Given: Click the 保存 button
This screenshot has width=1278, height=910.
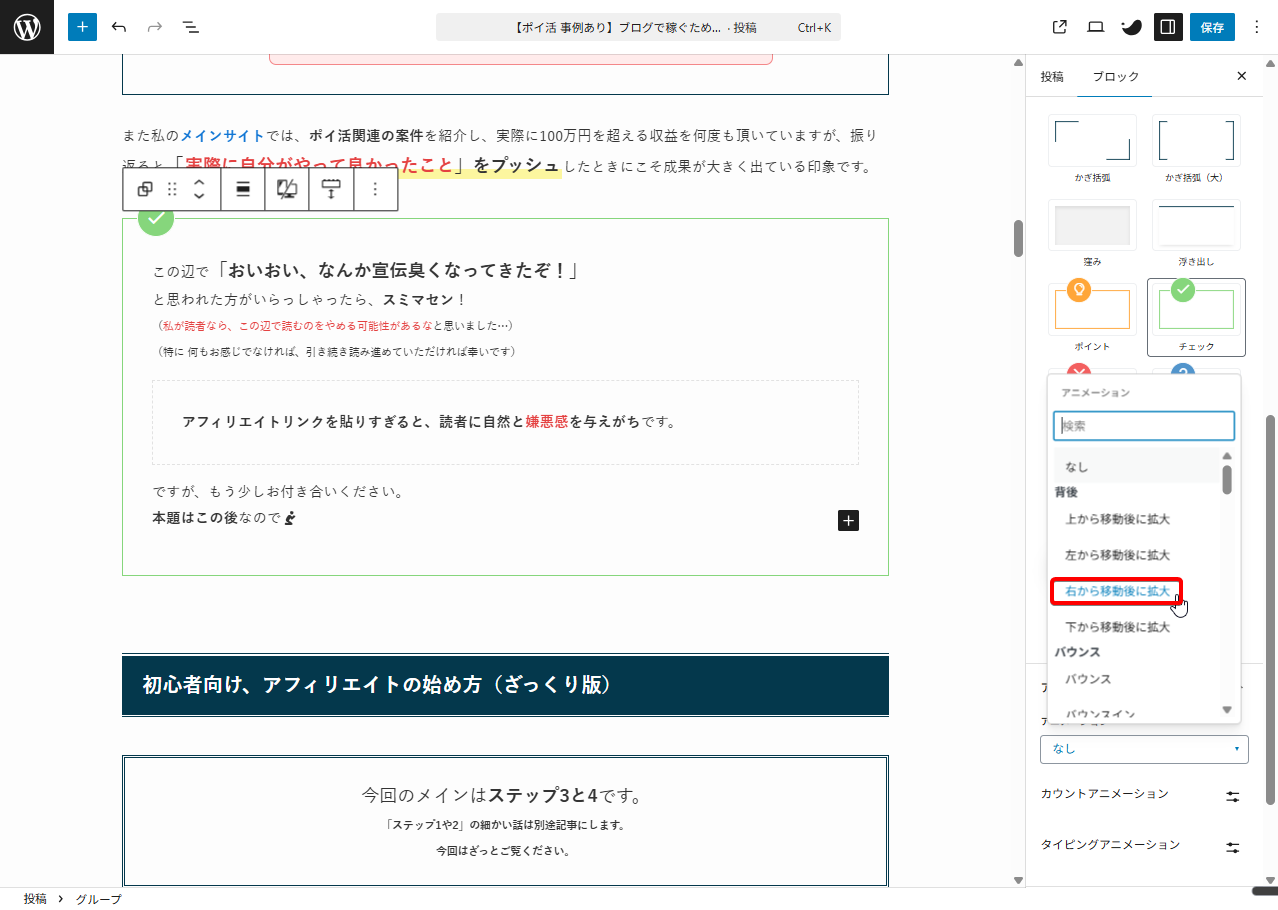Looking at the screenshot, I should click(x=1212, y=27).
